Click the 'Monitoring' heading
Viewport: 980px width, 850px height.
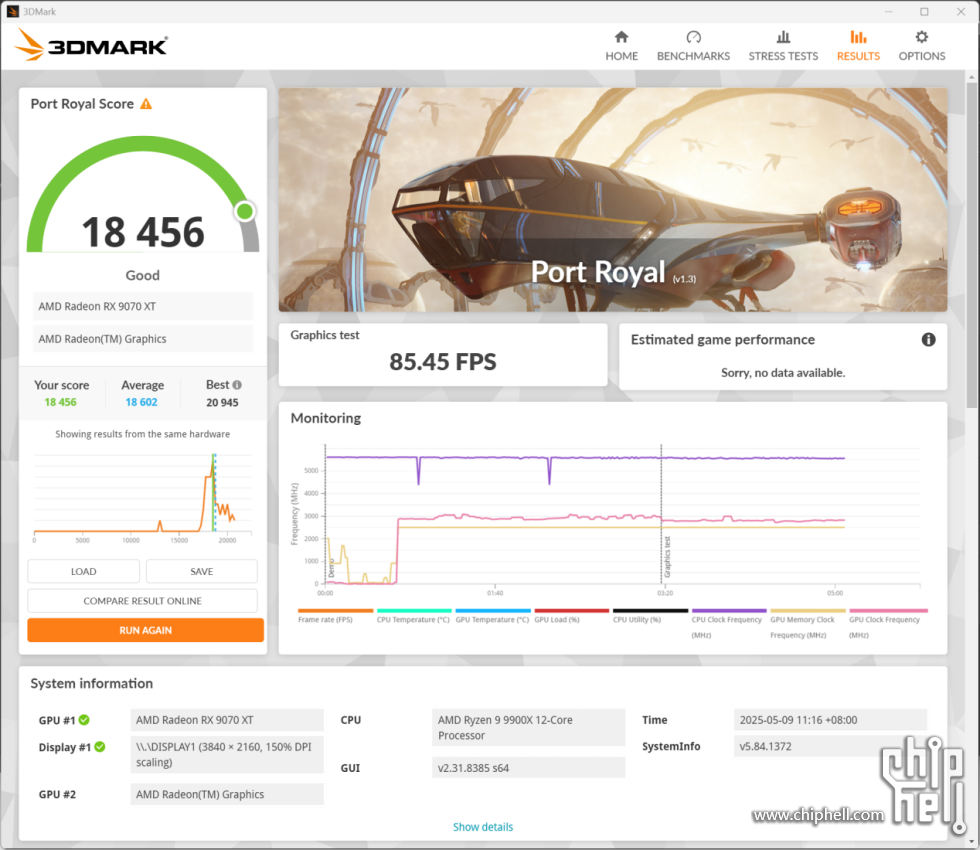point(326,418)
